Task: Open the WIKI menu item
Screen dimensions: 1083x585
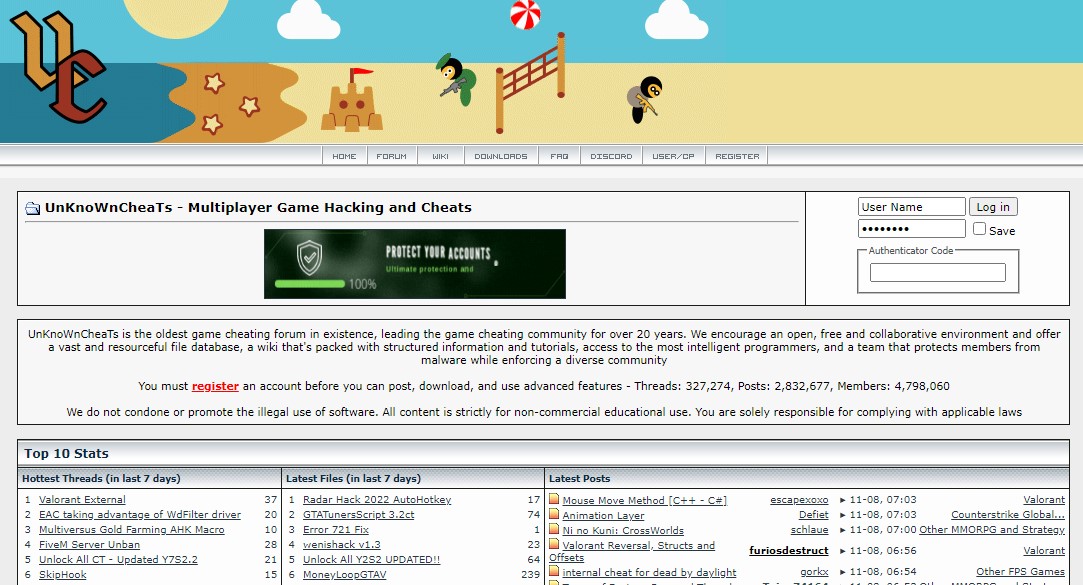Action: [x=440, y=156]
